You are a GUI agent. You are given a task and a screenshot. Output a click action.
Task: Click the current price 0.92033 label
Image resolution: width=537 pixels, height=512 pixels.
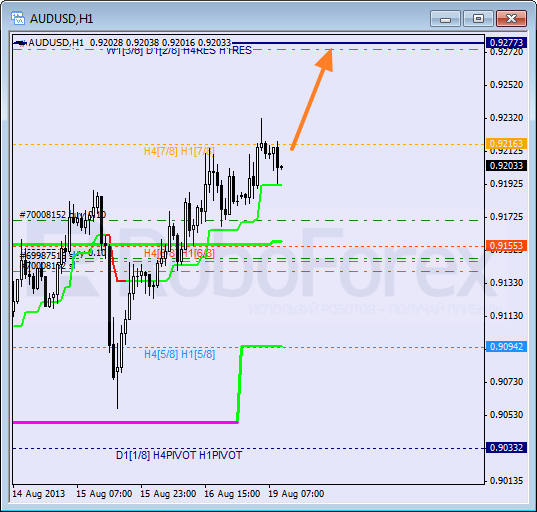tap(506, 166)
